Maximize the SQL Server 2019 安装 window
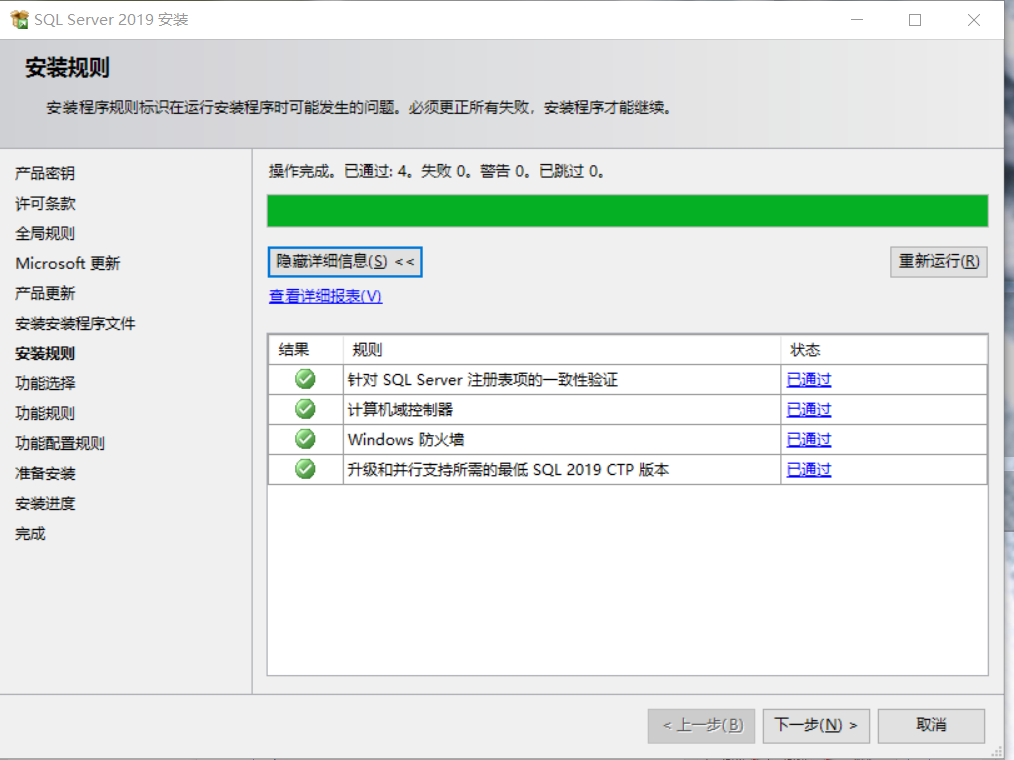This screenshot has height=760, width=1014. (915, 20)
